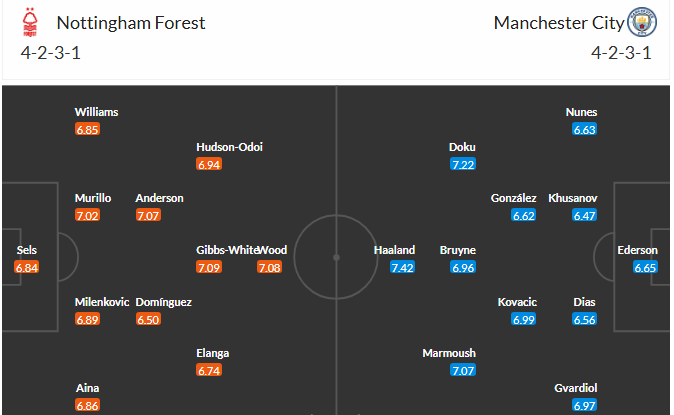Screen dimensions: 674x415
Task: Select Murillo's 7.02 rating badge
Action: pos(87,215)
